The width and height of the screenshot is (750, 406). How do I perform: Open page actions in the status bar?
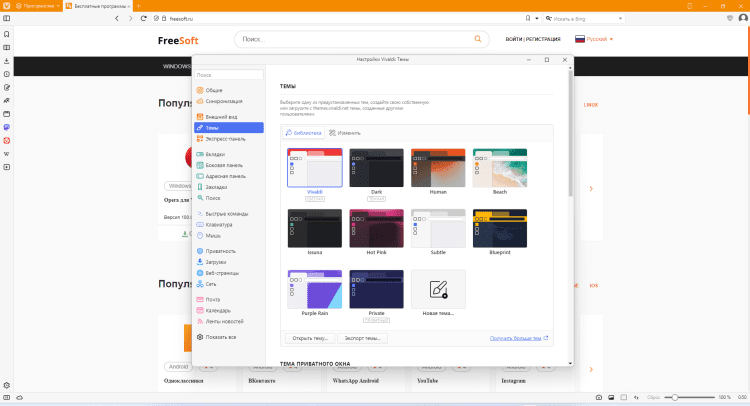[x=636, y=397]
